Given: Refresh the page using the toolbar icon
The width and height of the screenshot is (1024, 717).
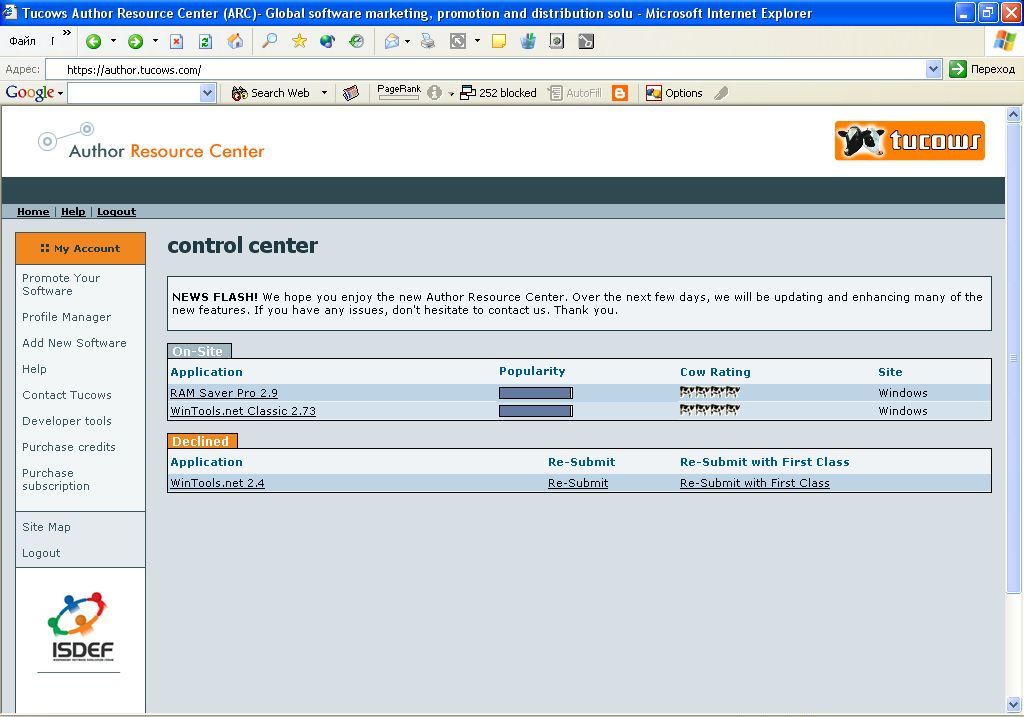Looking at the screenshot, I should click(205, 42).
